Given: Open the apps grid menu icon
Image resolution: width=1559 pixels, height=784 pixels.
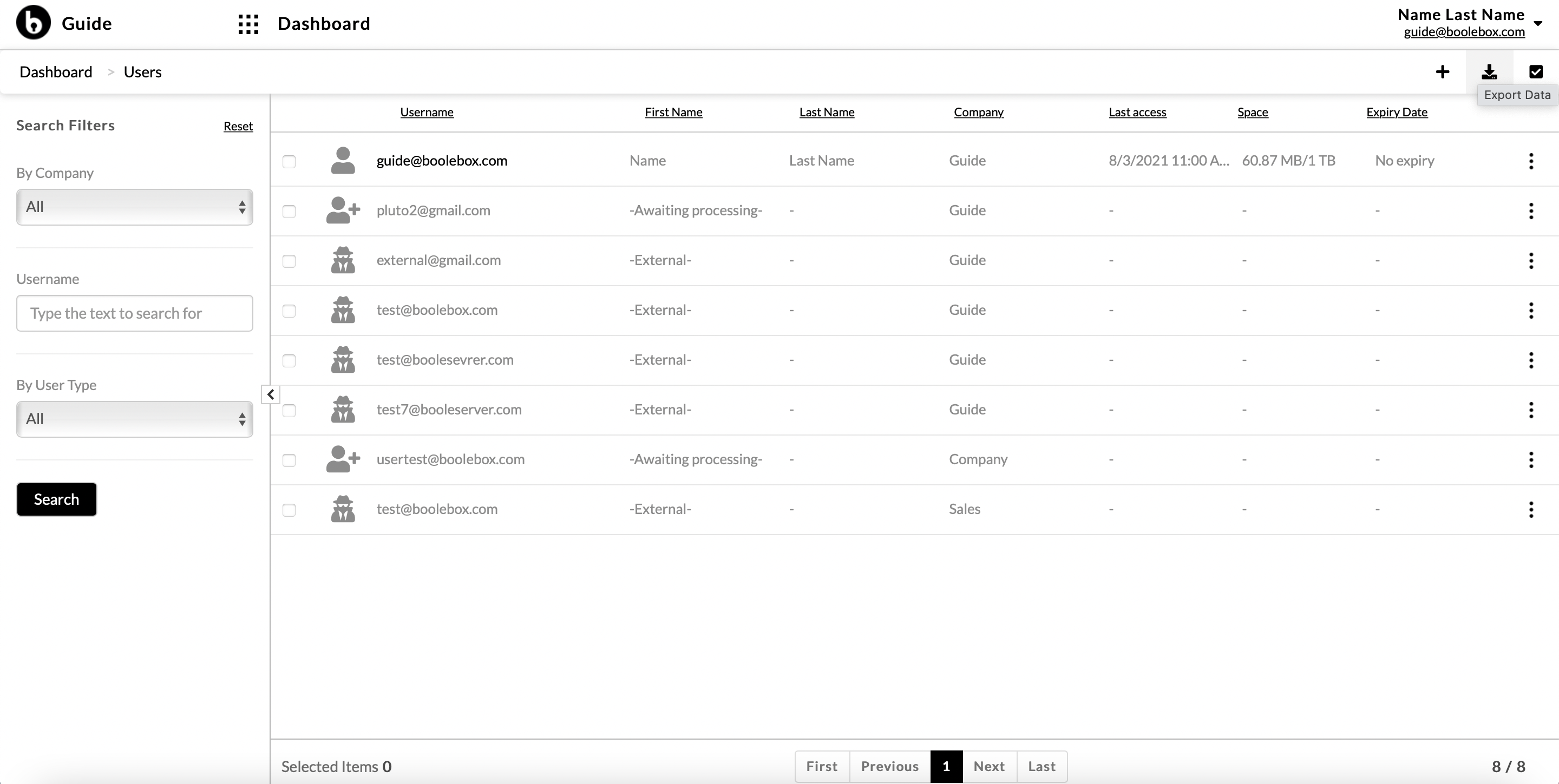Looking at the screenshot, I should click(248, 24).
